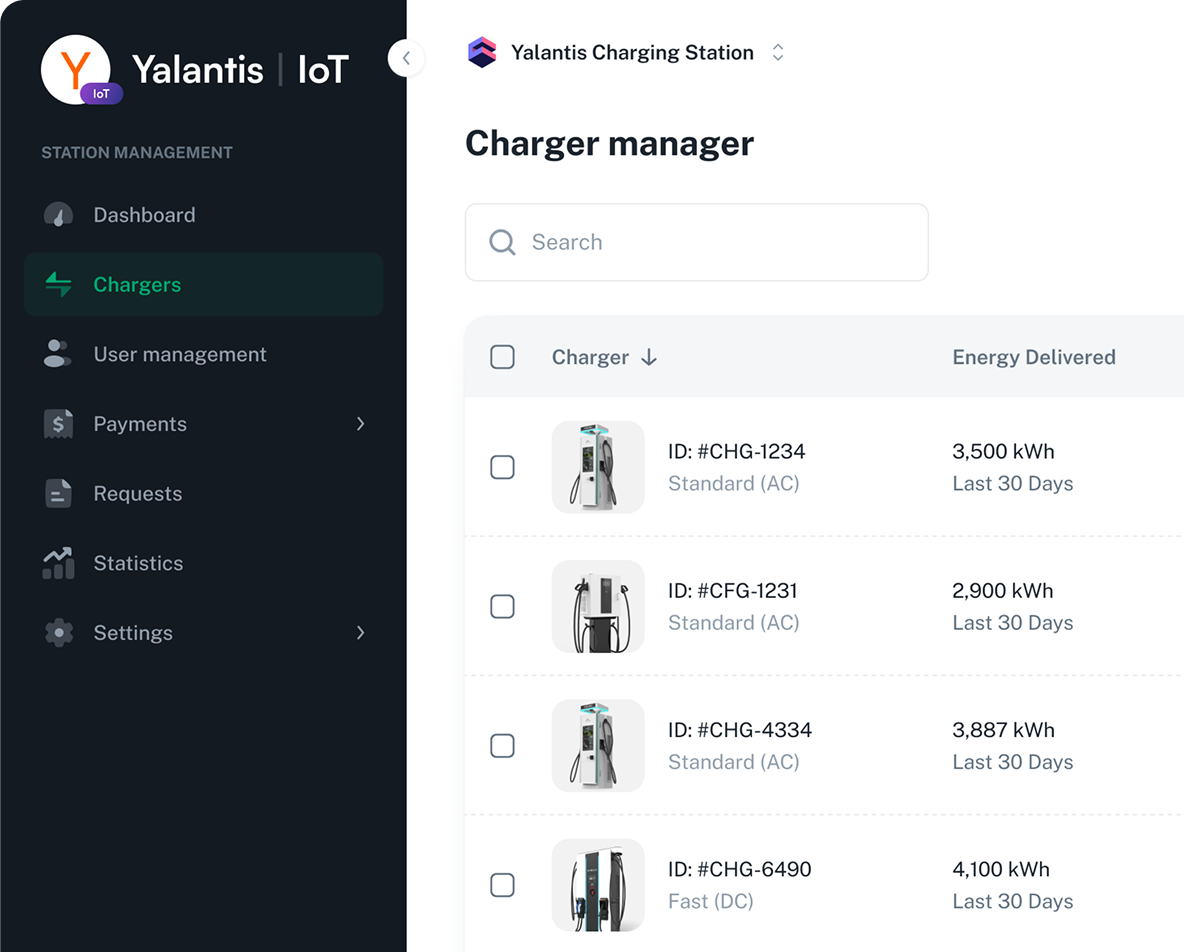Click the Requests document icon
This screenshot has height=952, width=1184.
tap(58, 494)
